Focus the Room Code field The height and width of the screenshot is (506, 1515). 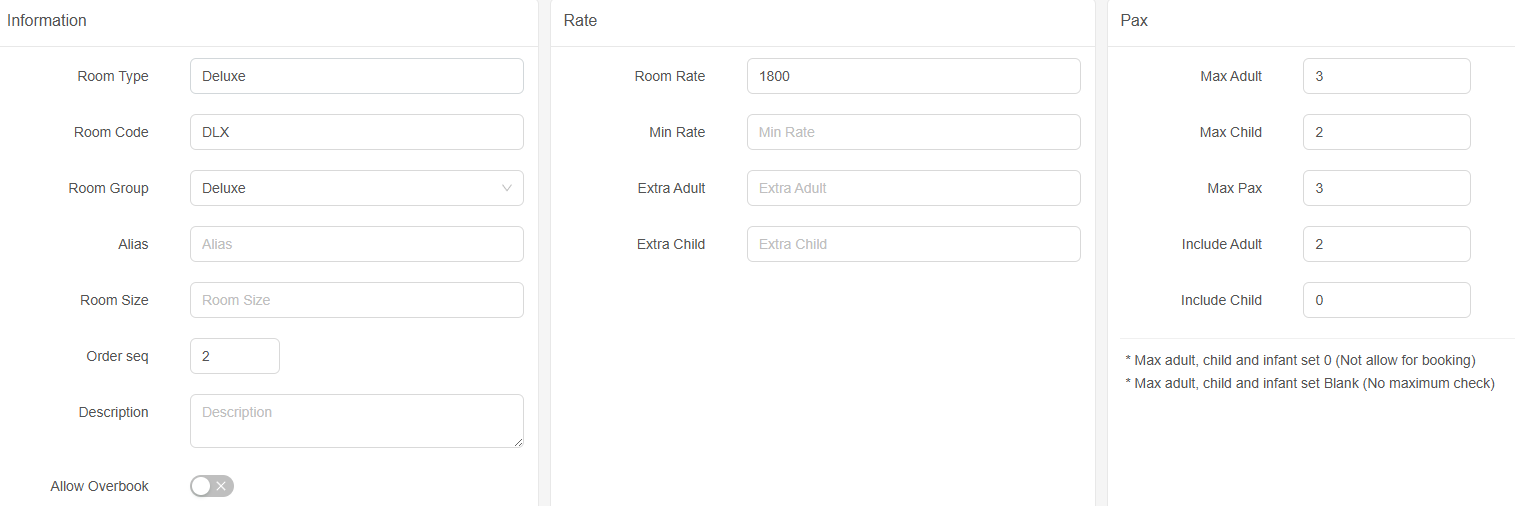(356, 132)
